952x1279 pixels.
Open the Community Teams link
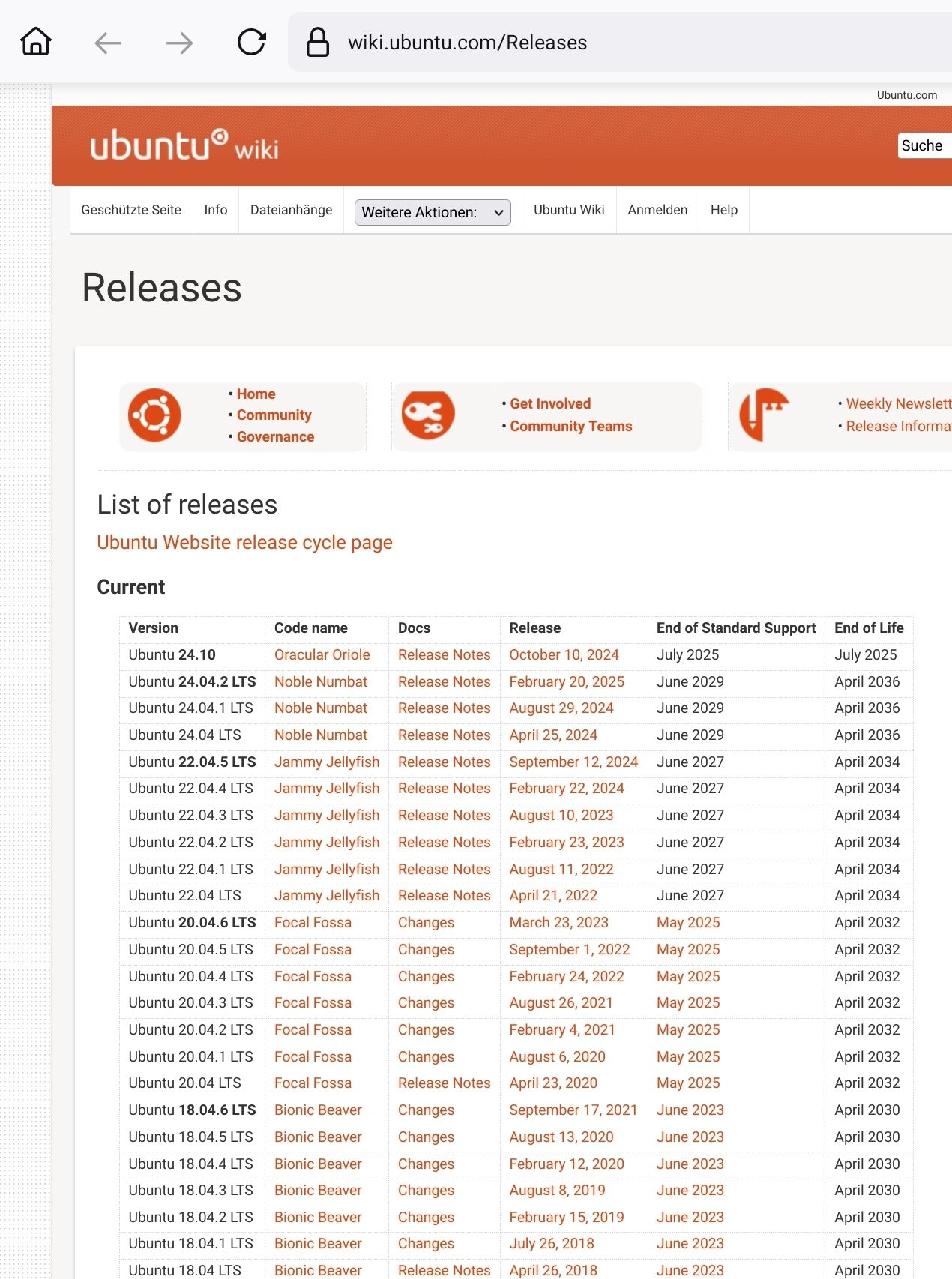click(x=571, y=426)
